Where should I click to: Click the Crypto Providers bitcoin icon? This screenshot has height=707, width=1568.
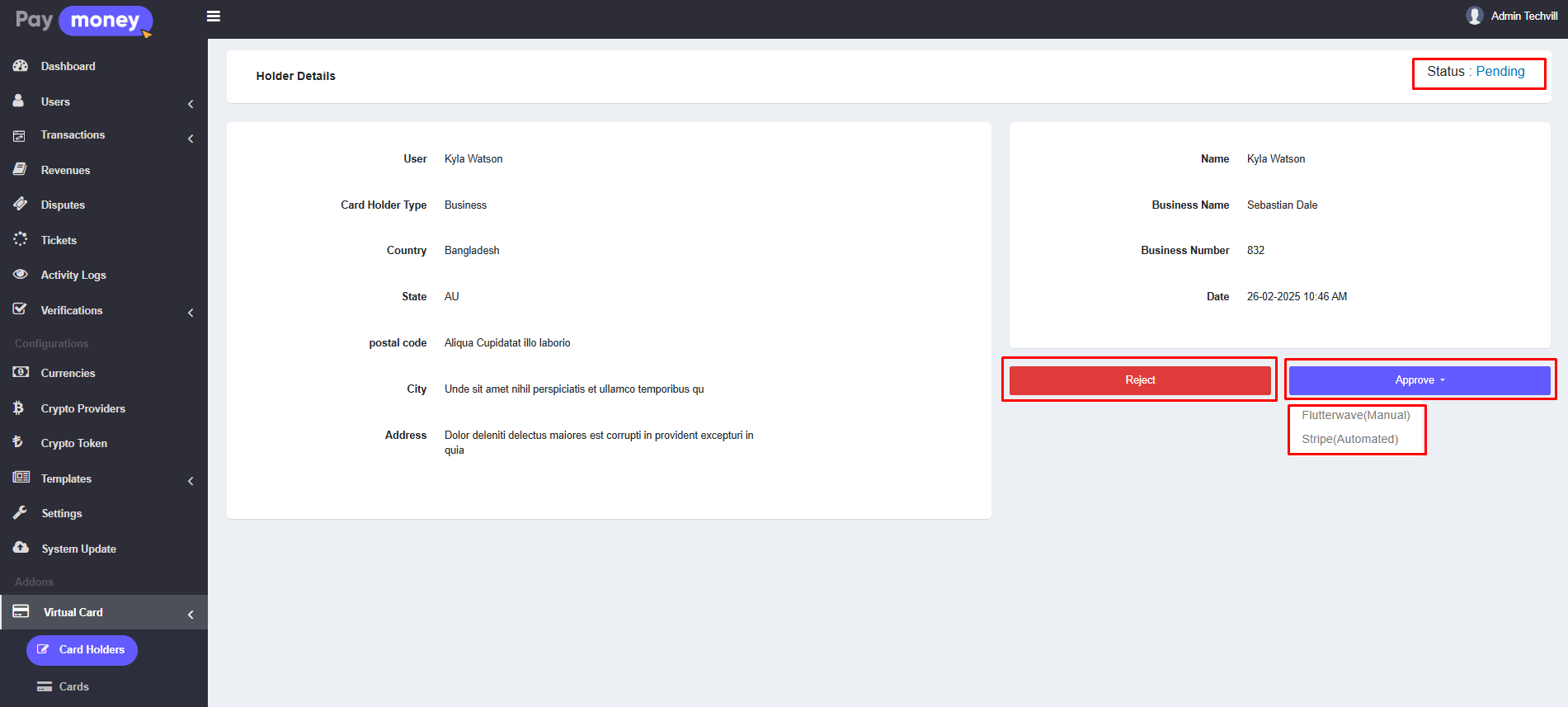(19, 408)
